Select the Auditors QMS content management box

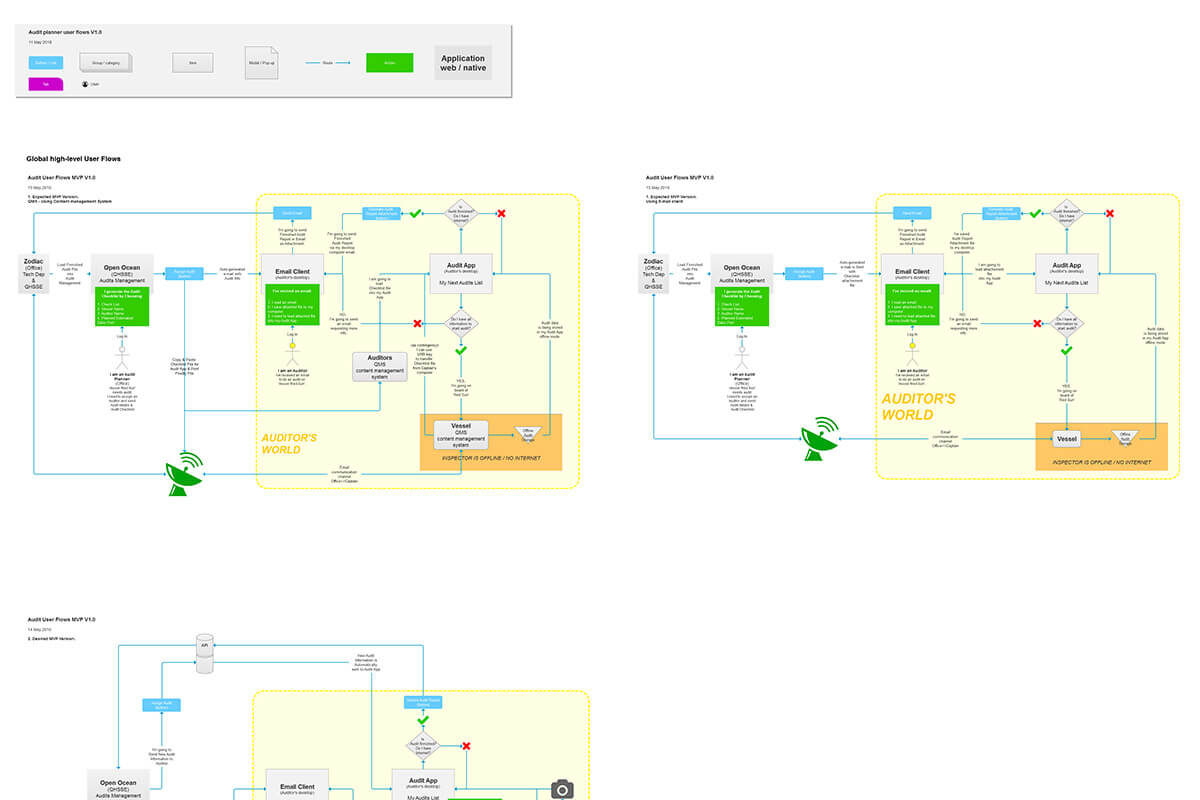379,367
